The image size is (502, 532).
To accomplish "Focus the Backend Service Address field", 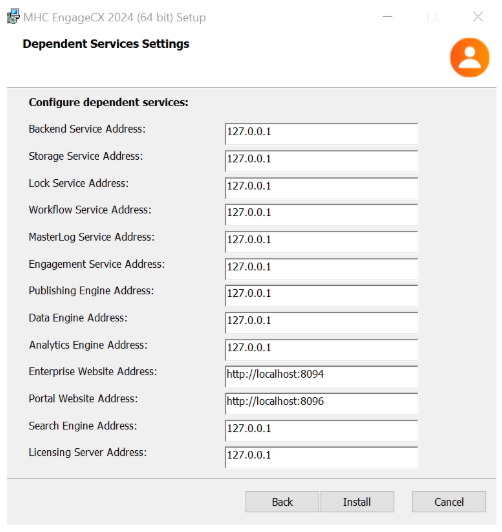I will click(321, 134).
